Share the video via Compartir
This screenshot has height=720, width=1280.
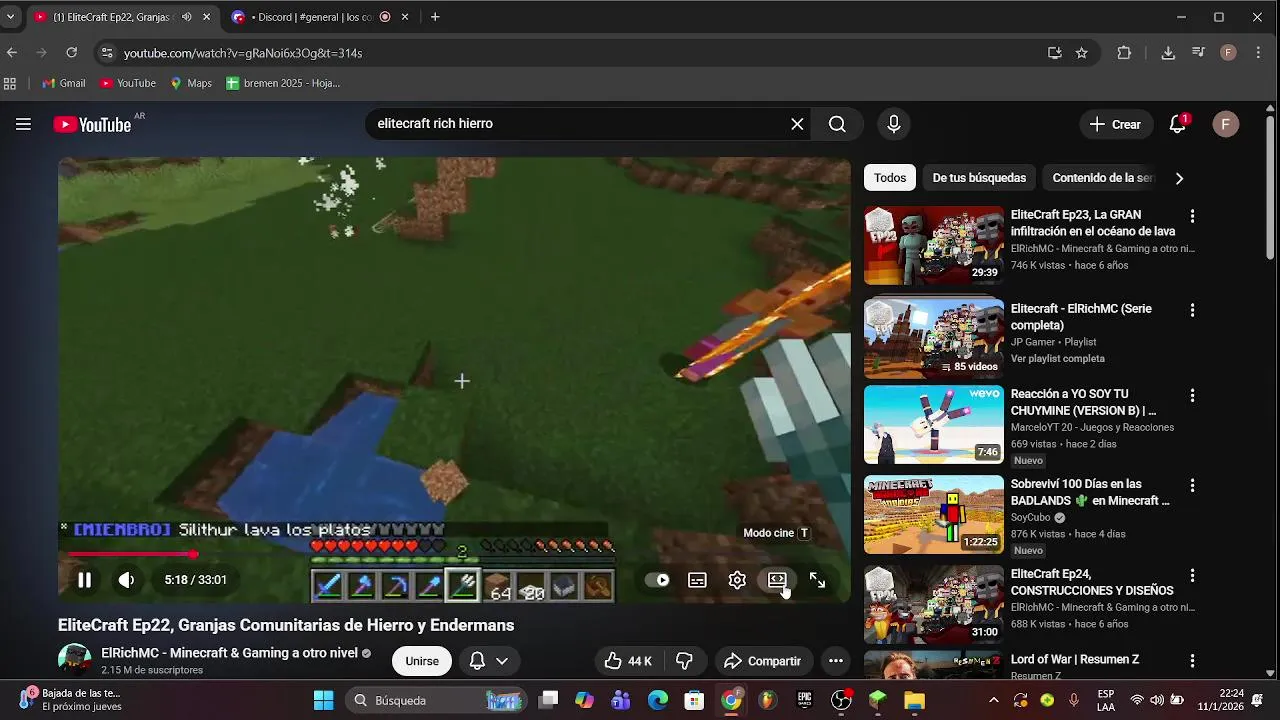click(x=762, y=661)
